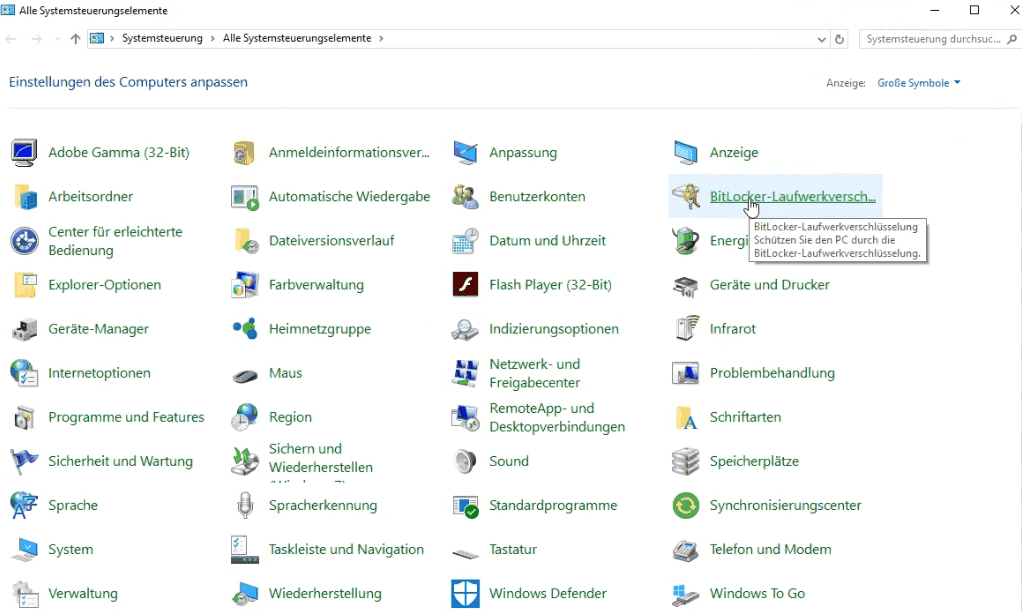Open the Netzwerk- und Freigabecenter icon
The image size is (1022, 612).
pos(465,373)
